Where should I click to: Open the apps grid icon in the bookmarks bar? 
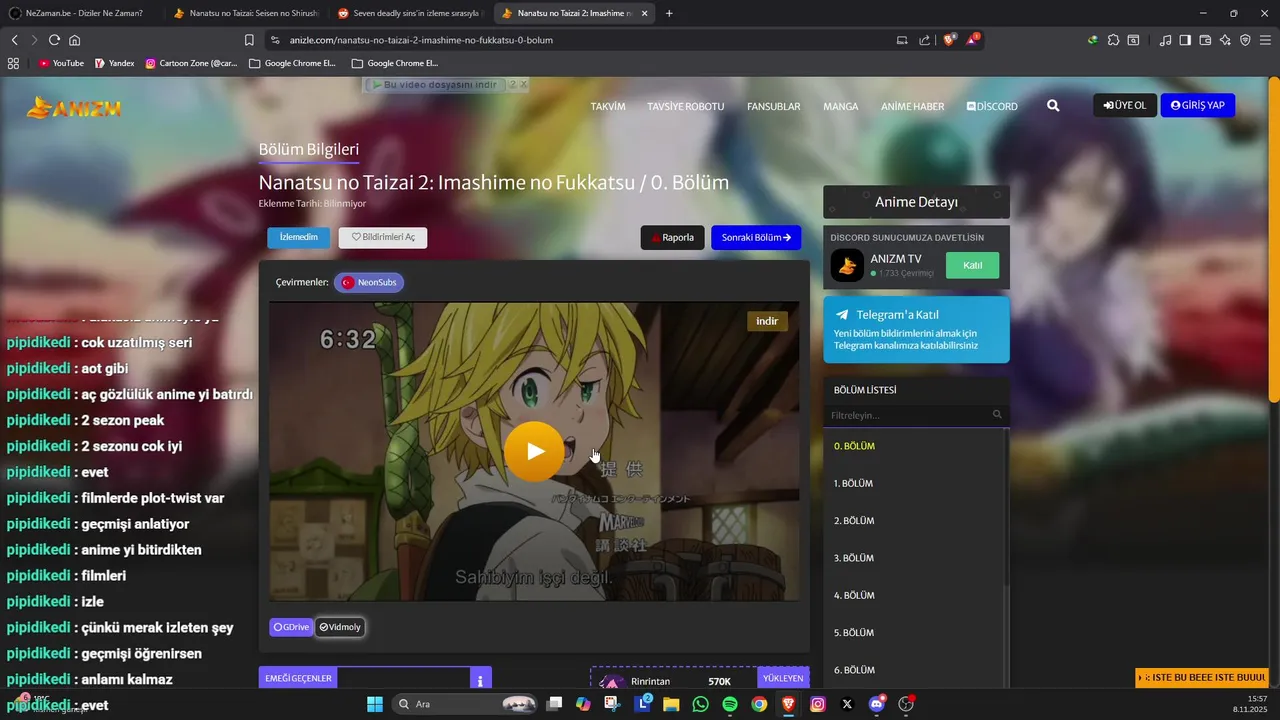(13, 63)
